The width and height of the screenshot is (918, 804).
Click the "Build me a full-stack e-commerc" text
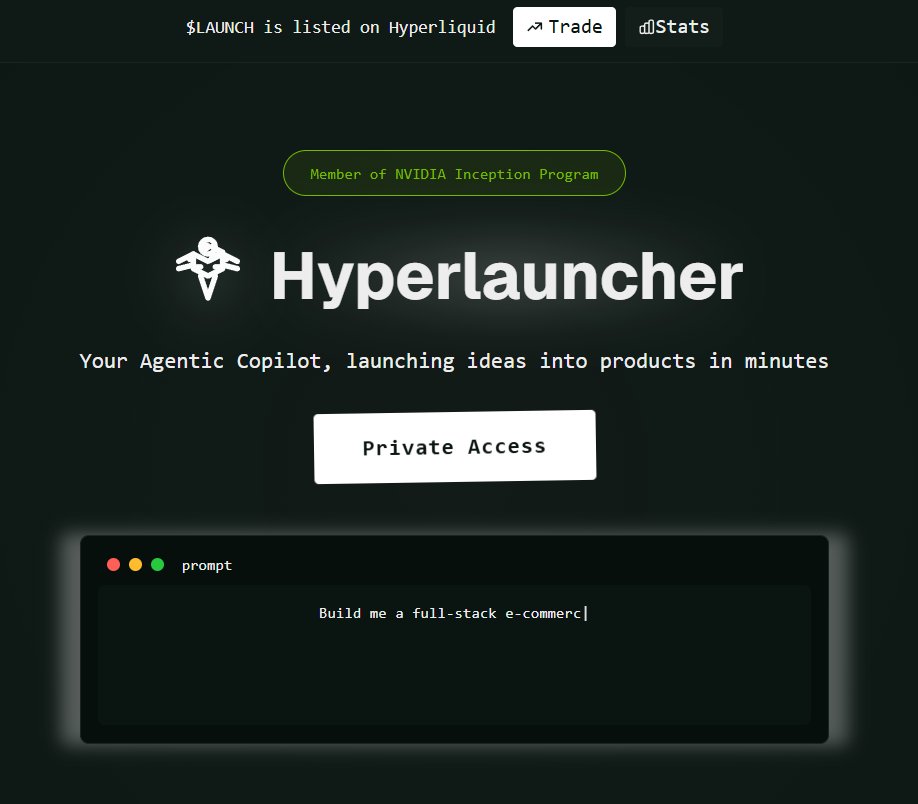[x=450, y=613]
